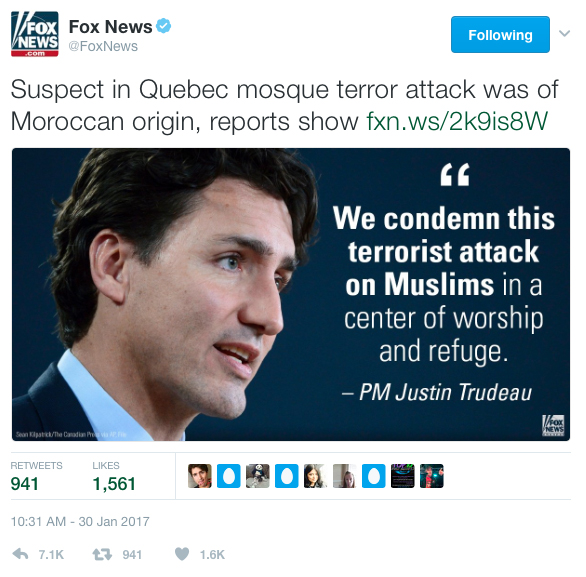The image size is (586, 577).
Task: Toggle the Following button
Action: pyautogui.click(x=500, y=34)
